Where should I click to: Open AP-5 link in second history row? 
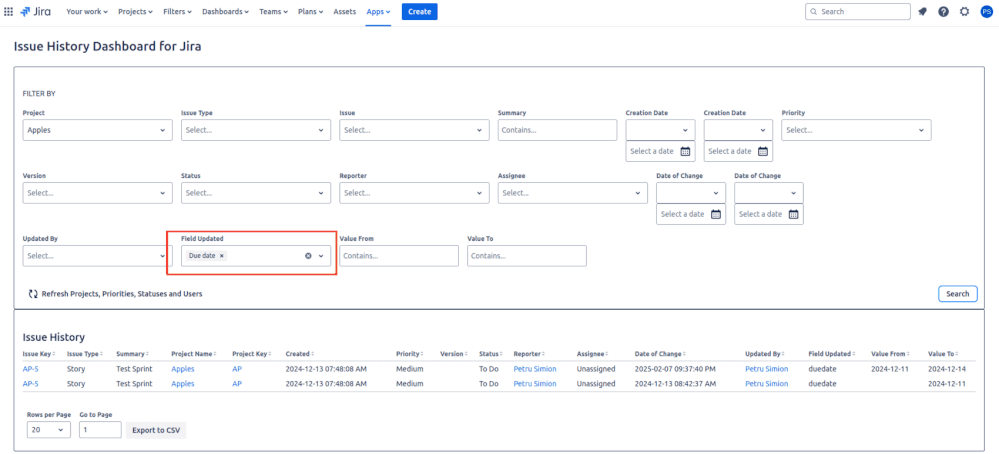(x=31, y=384)
